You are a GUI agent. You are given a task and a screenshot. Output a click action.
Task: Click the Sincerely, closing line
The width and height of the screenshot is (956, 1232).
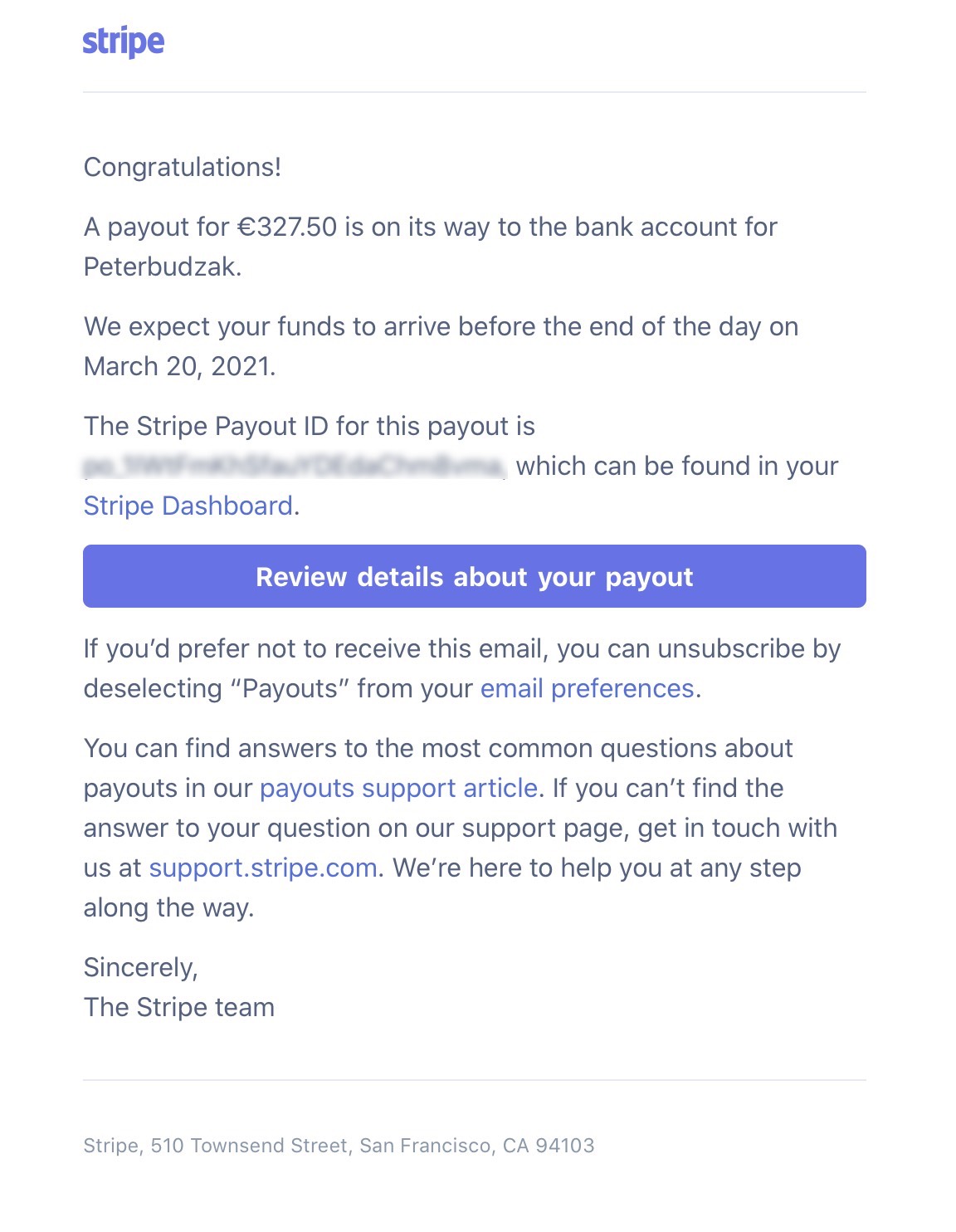coord(141,967)
